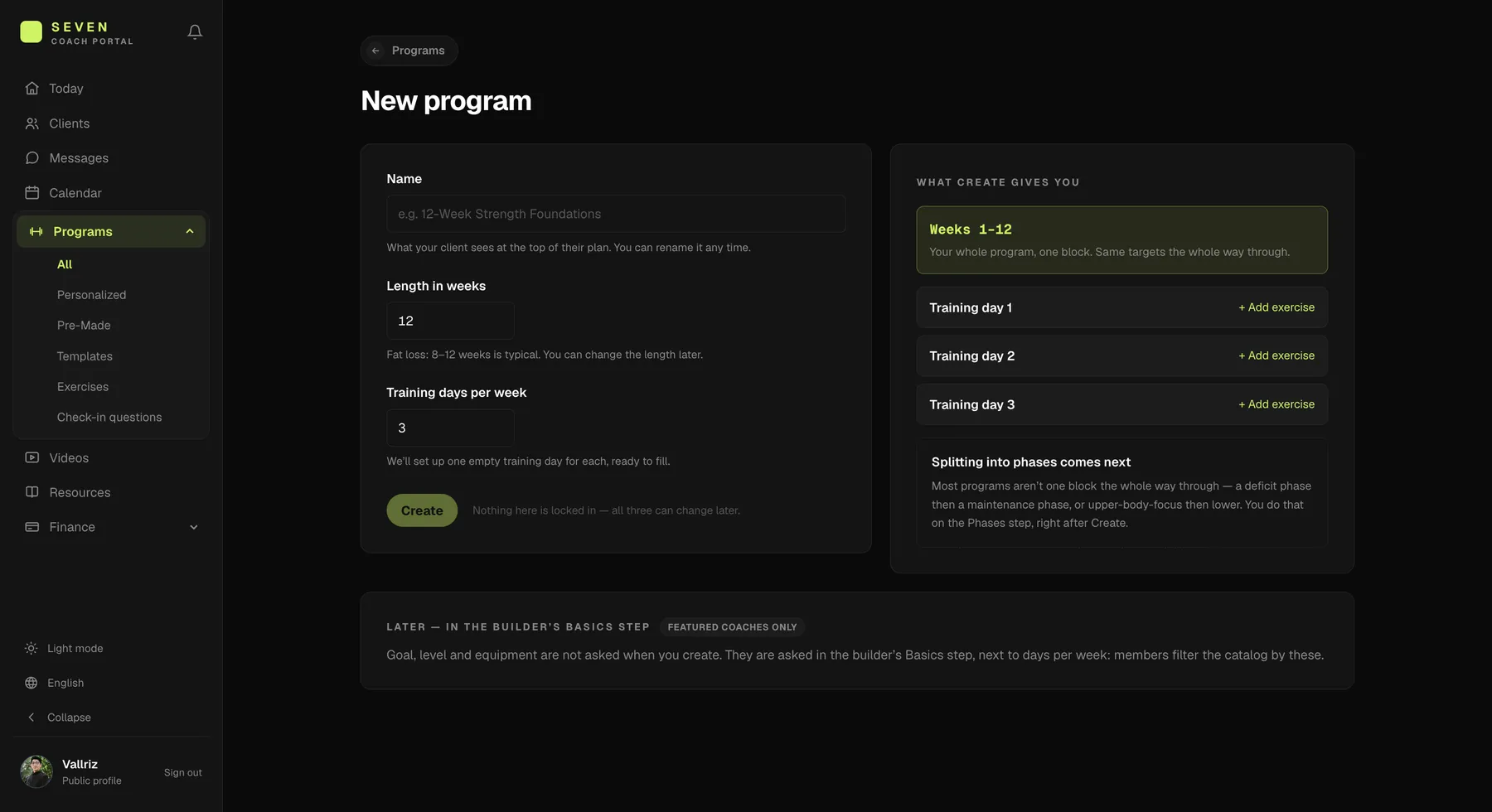Click the 'What Create Gives You' label
Image resolution: width=1492 pixels, height=812 pixels.
pyautogui.click(x=998, y=182)
